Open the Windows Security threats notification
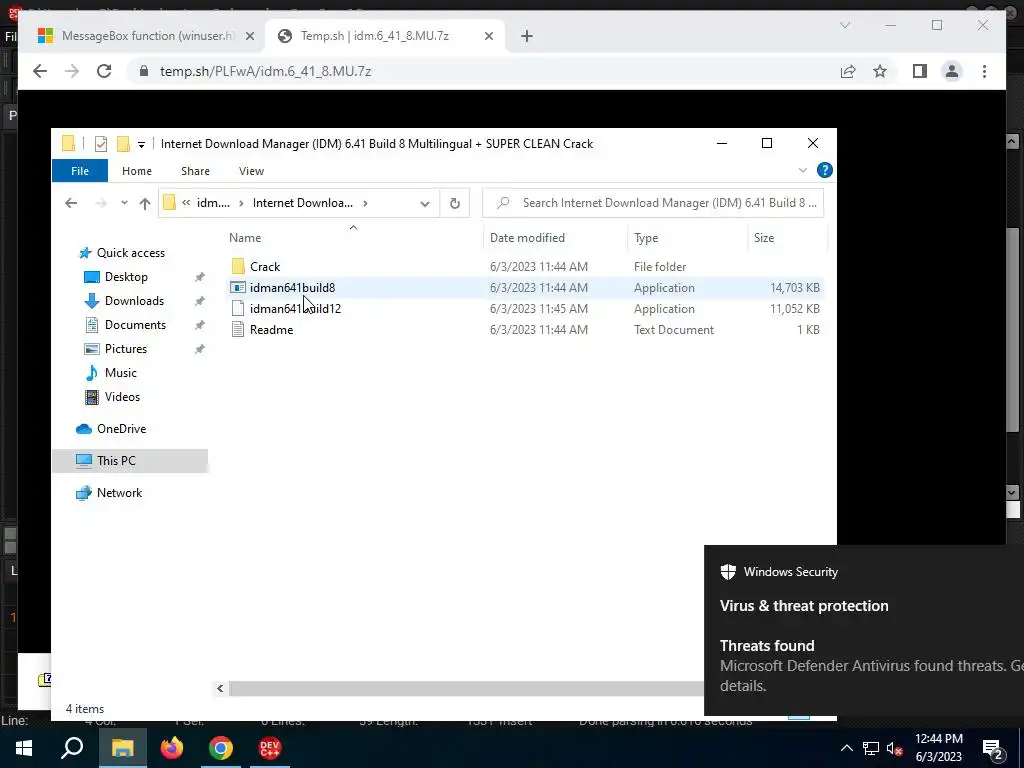This screenshot has height=768, width=1024. click(x=864, y=630)
